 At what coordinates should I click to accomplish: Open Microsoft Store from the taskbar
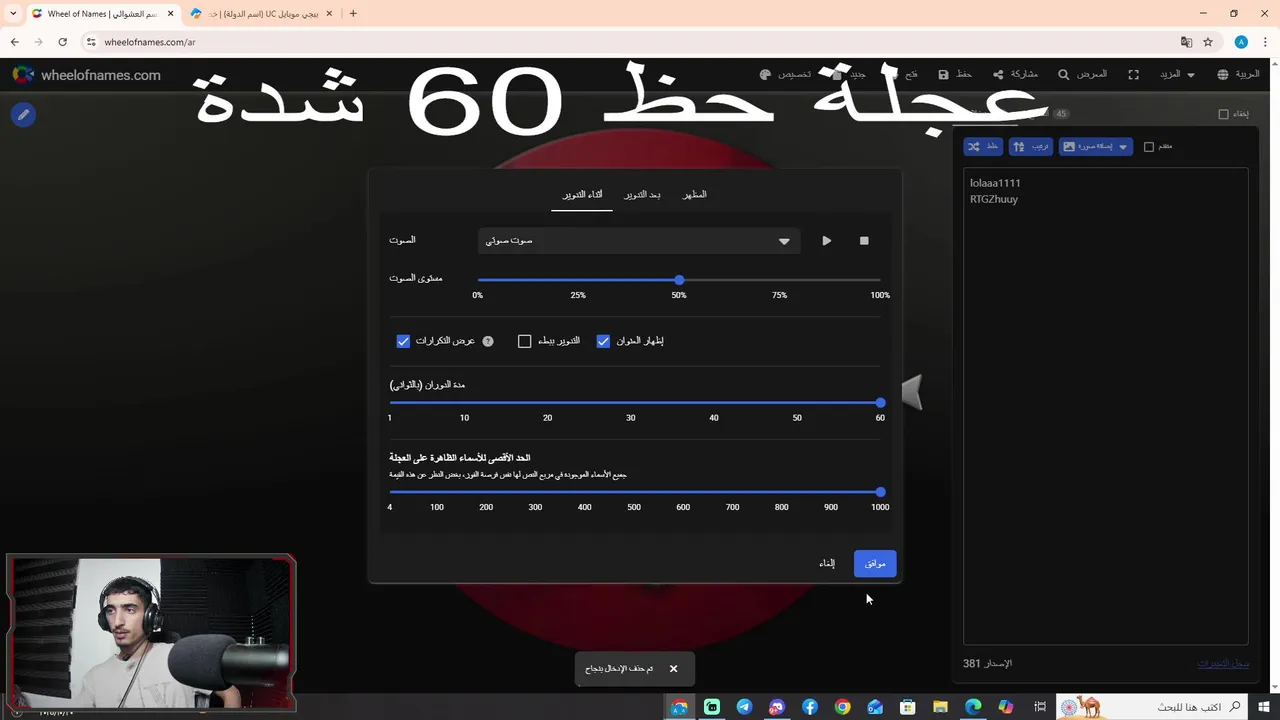[907, 707]
